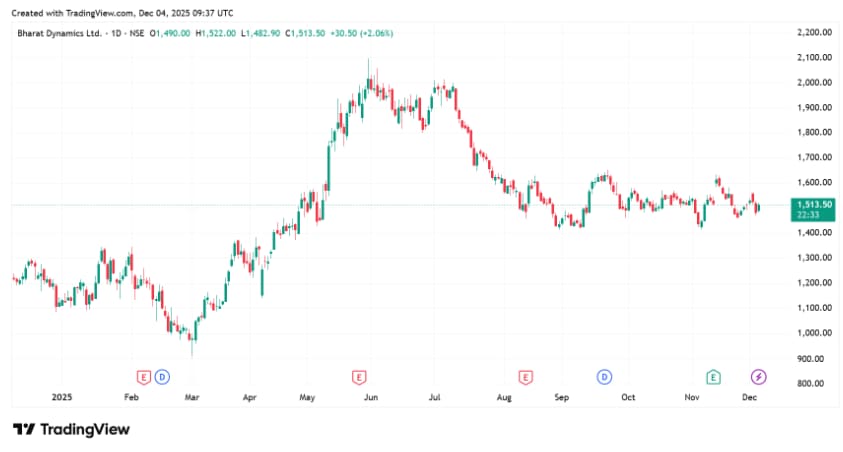Image resolution: width=843 pixels, height=452 pixels.
Task: Click the red earnings marker in early February
Action: (x=143, y=376)
